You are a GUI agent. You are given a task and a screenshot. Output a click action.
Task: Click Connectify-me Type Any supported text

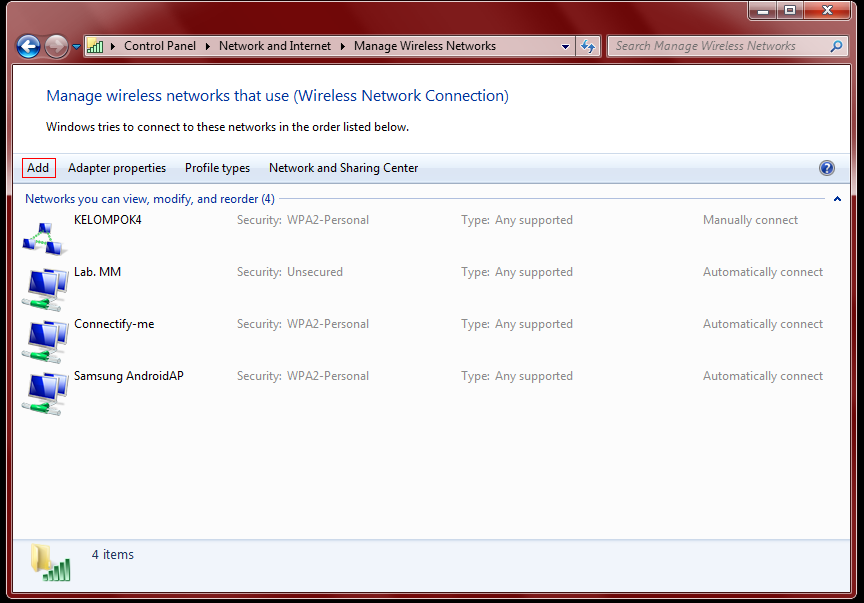(x=517, y=324)
